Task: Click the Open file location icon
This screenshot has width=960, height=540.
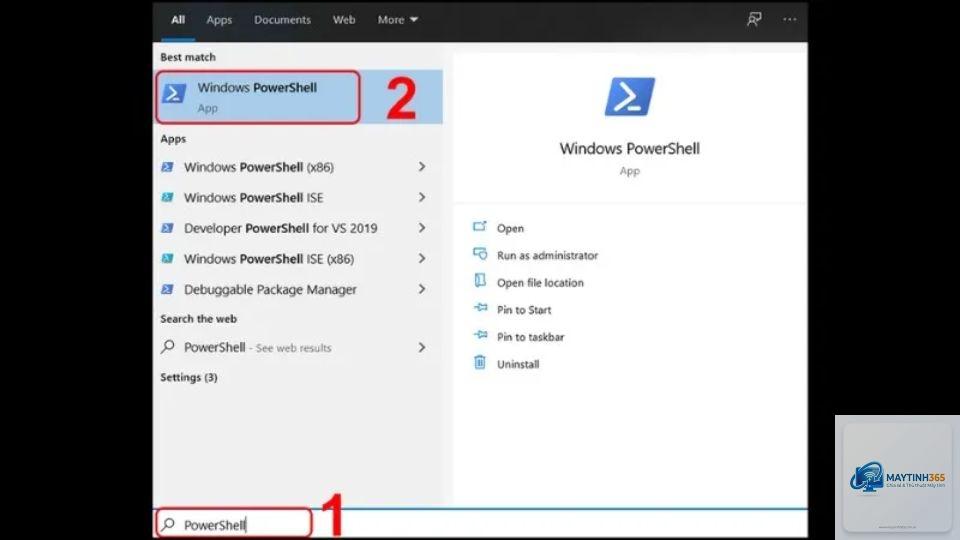Action: click(480, 280)
